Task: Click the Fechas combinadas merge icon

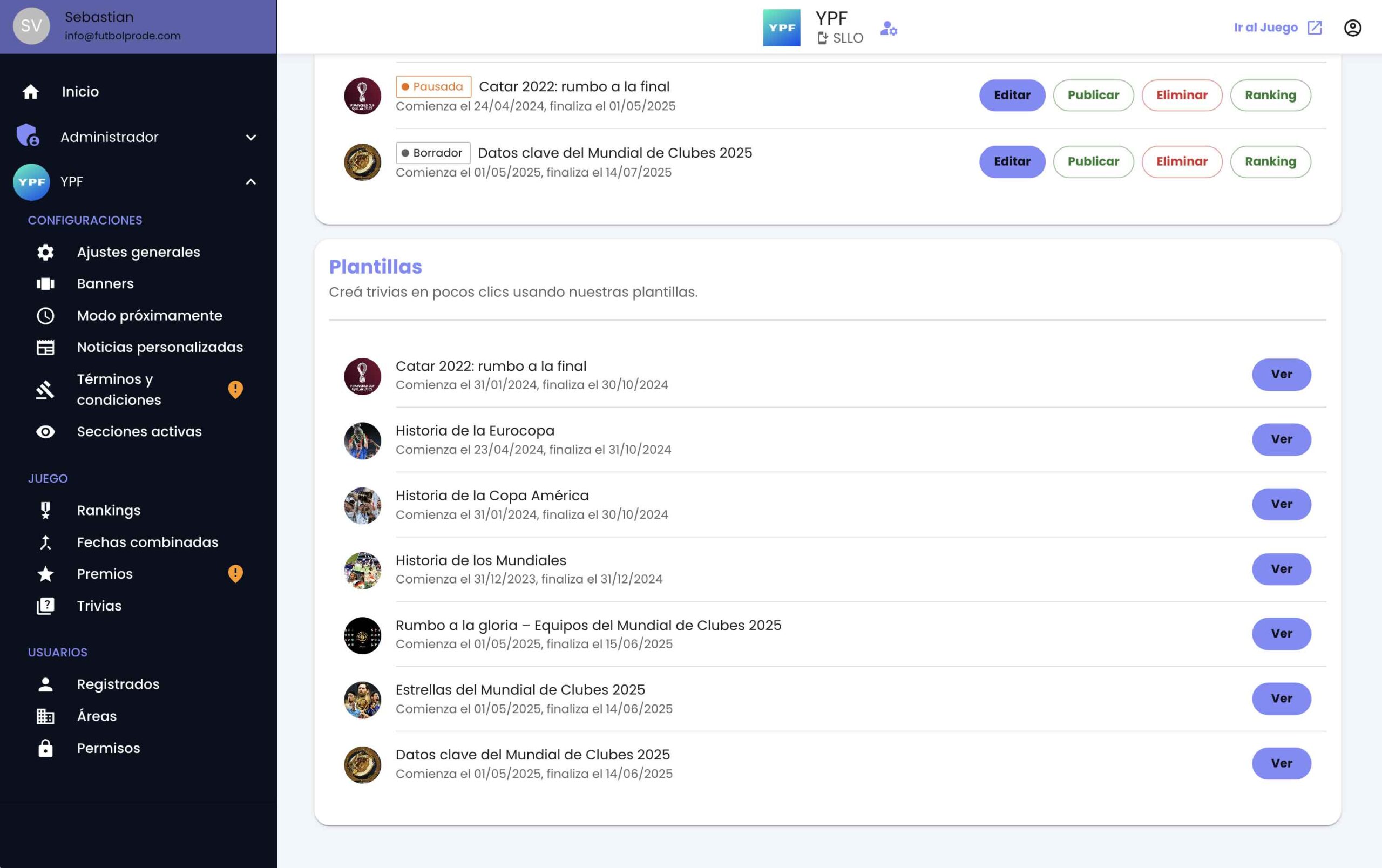Action: click(x=45, y=542)
